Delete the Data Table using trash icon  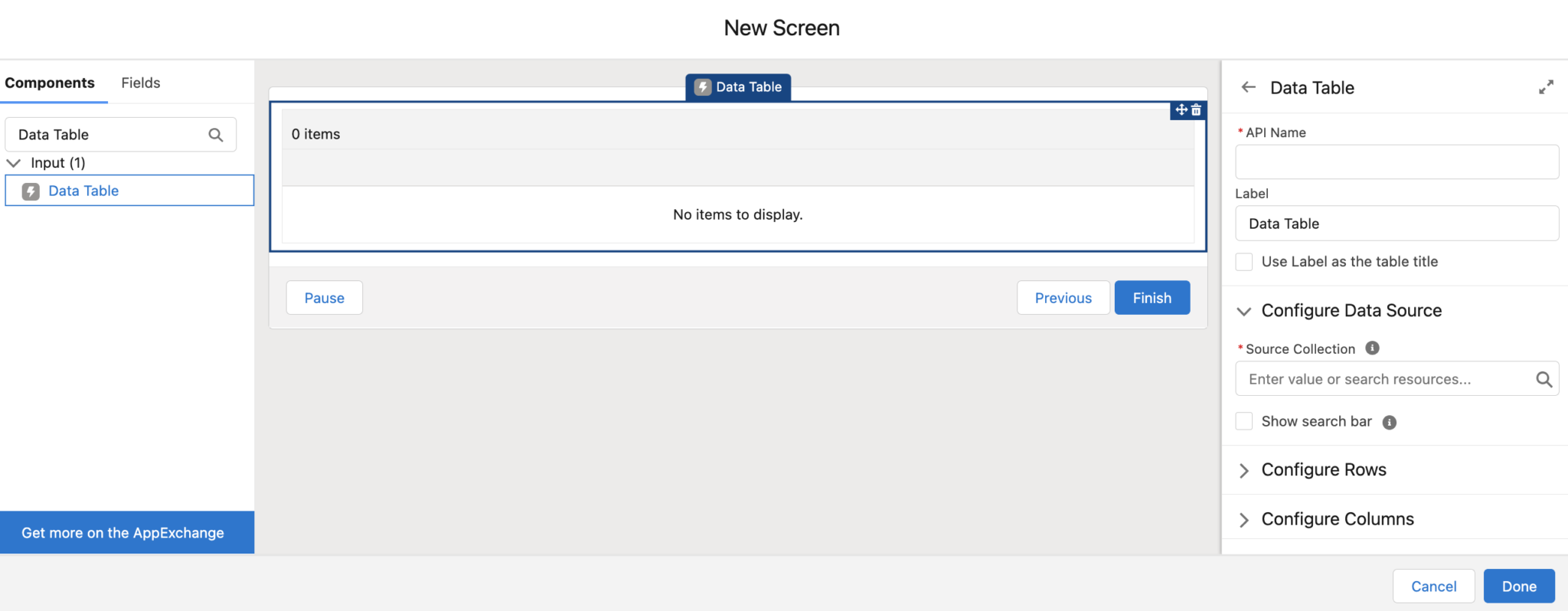click(x=1196, y=110)
